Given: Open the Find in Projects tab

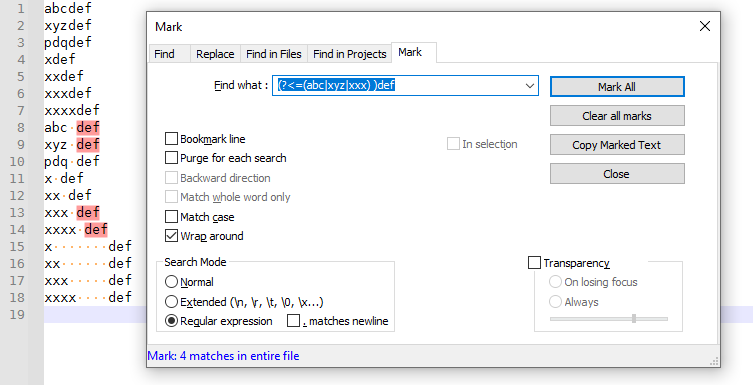Looking at the screenshot, I should [x=350, y=54].
